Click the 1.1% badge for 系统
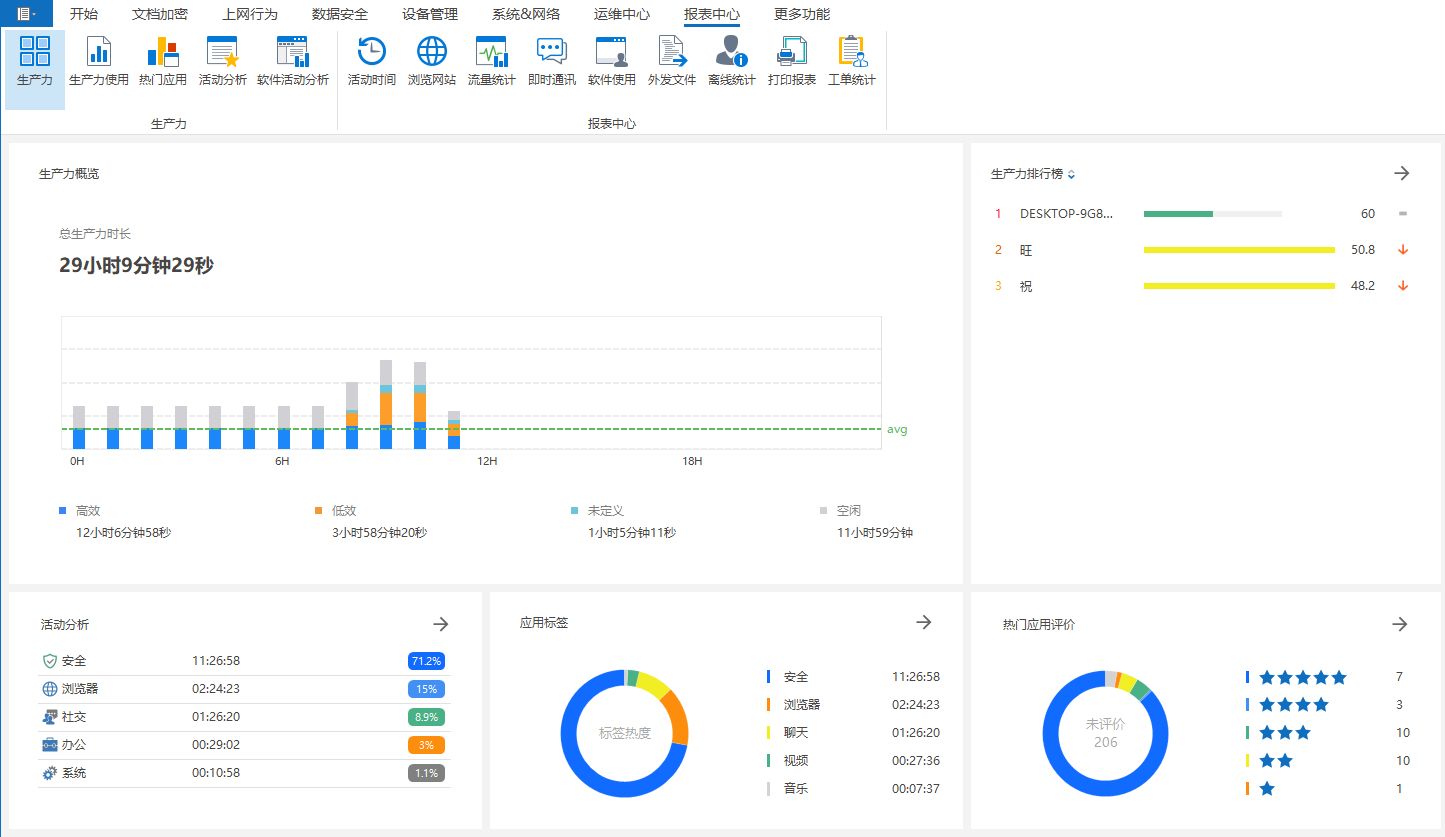The height and width of the screenshot is (837, 1445). (426, 773)
